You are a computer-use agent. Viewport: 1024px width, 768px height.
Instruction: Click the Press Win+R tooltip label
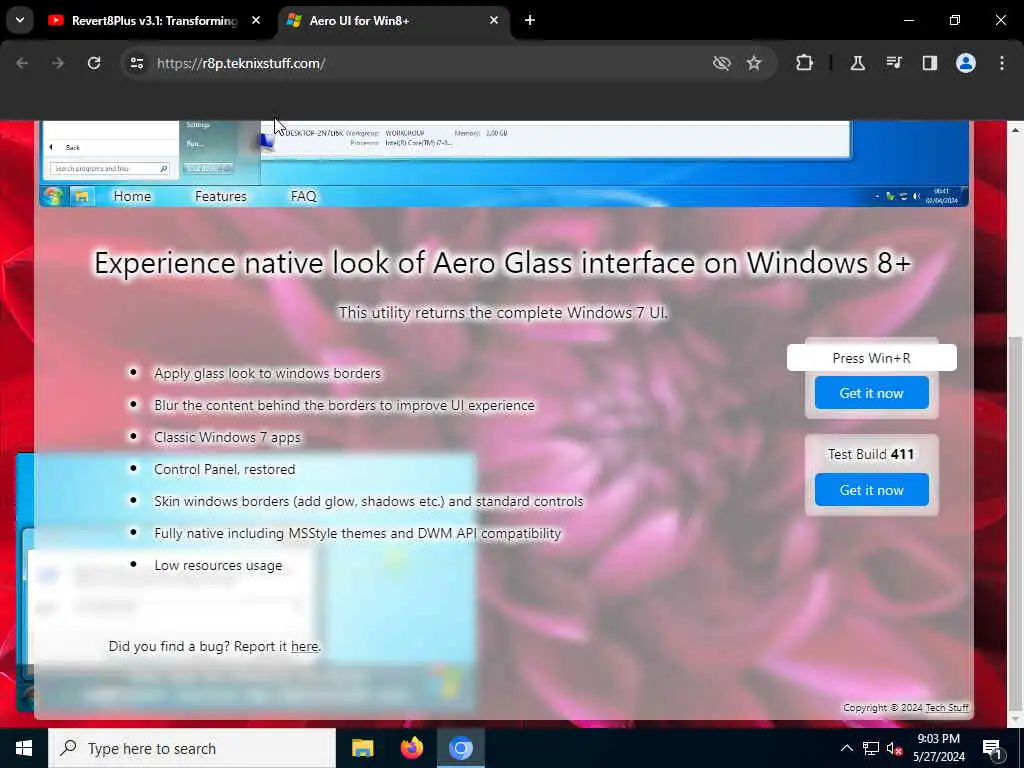871,358
